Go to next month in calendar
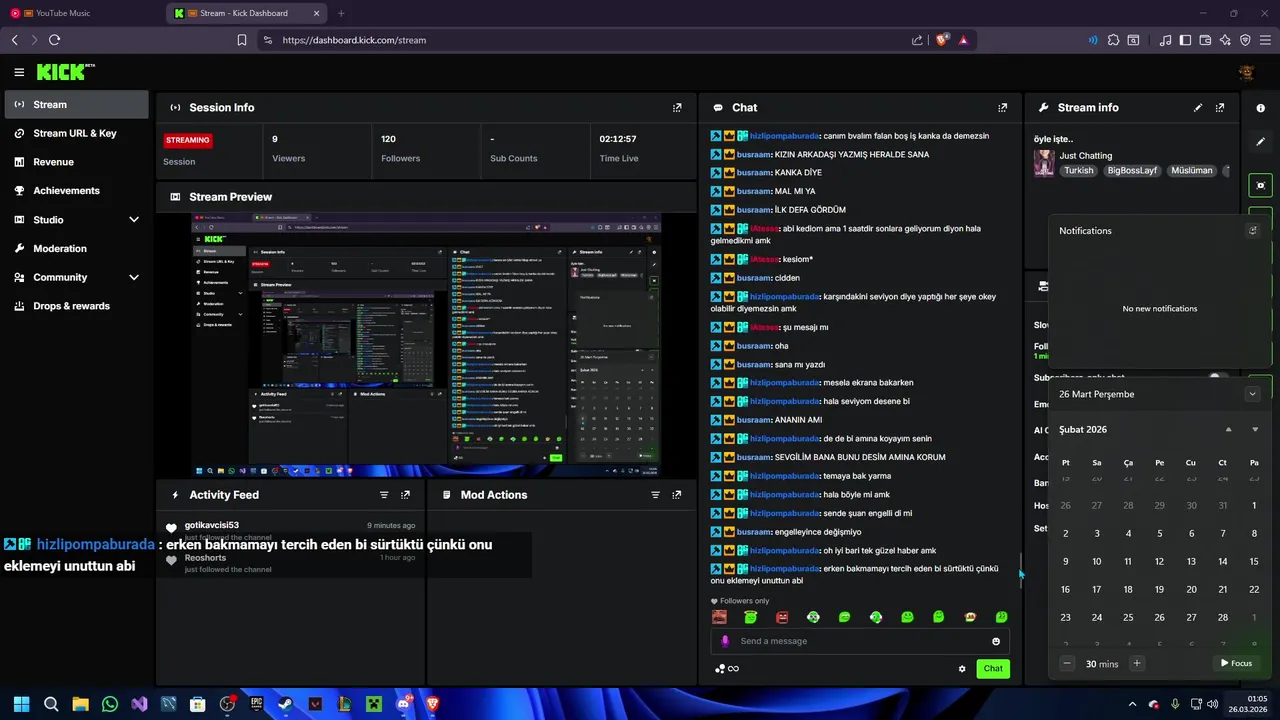This screenshot has height=720, width=1280. pos(1255,430)
